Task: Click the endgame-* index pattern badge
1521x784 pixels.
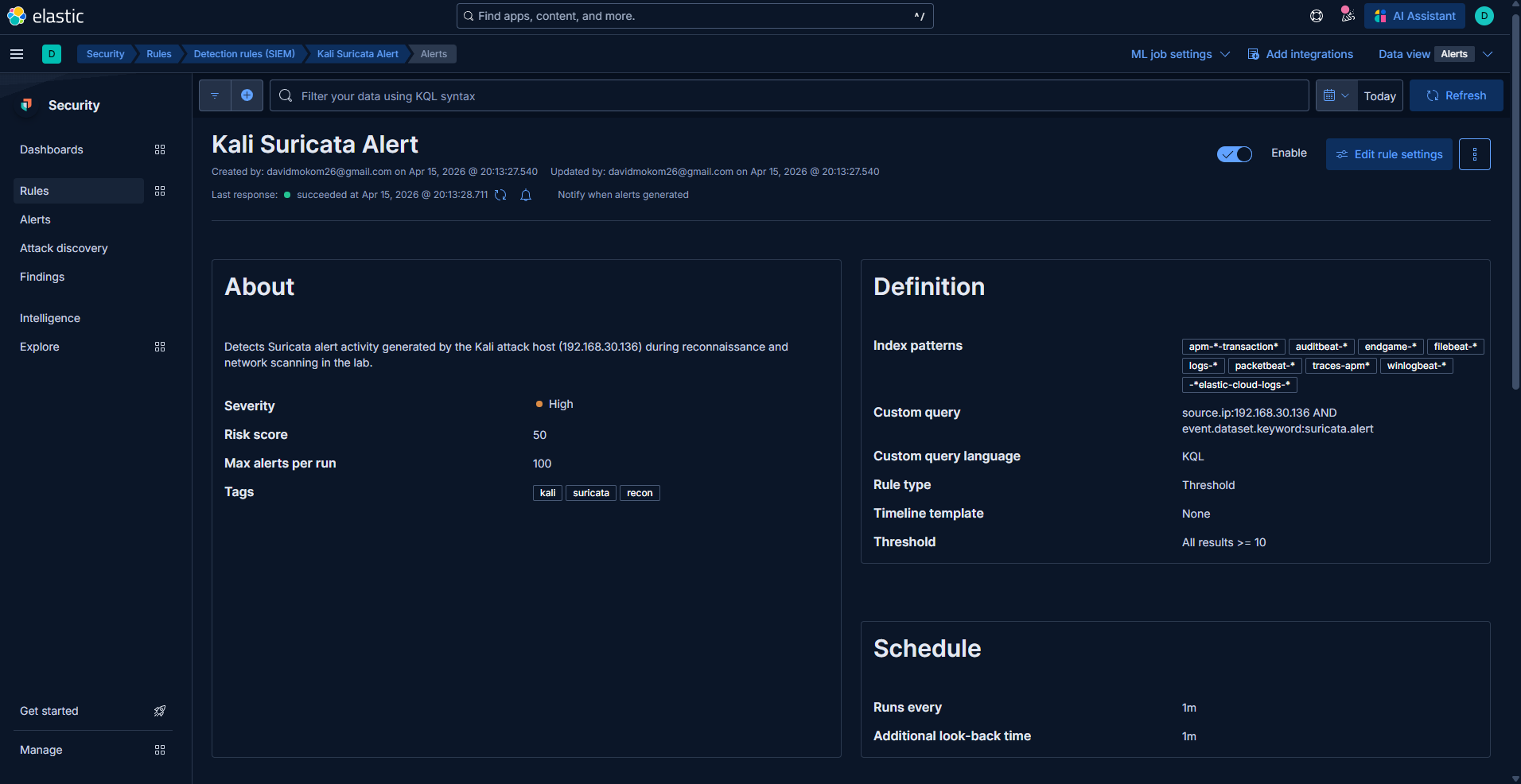Action: click(1391, 347)
